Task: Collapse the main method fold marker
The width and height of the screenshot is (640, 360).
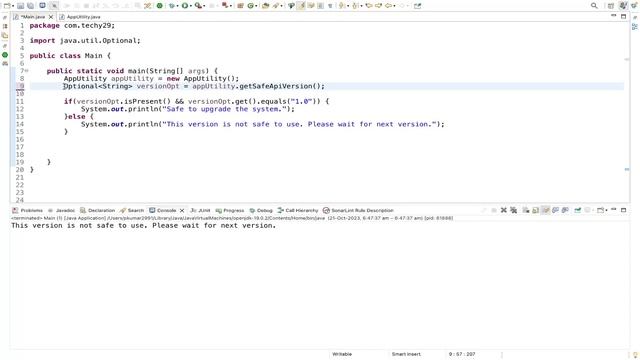Action: click(27, 71)
